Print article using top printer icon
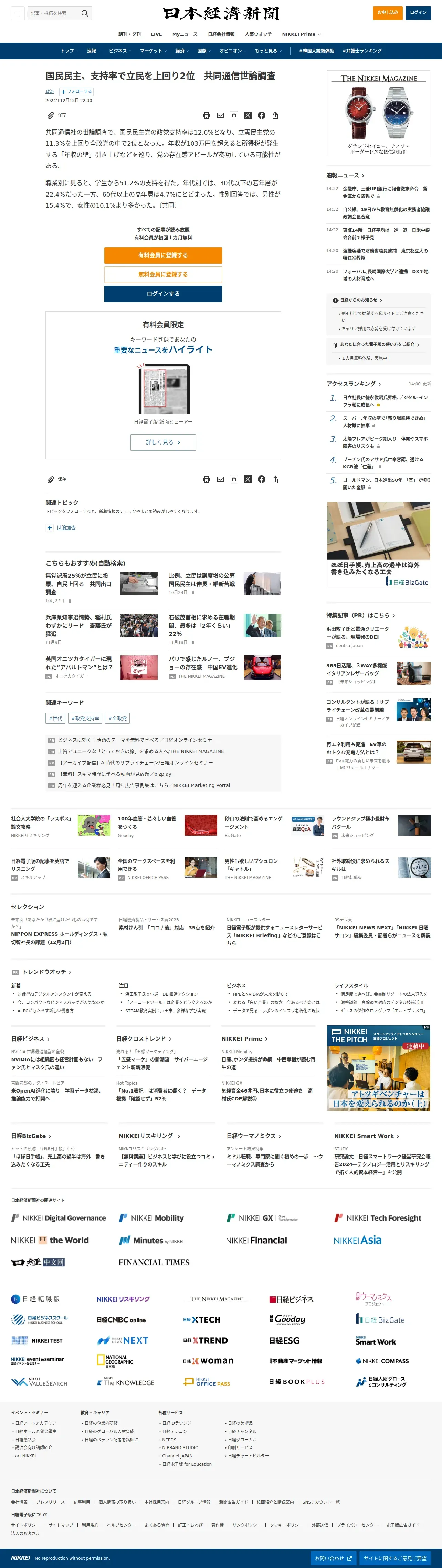 tap(207, 115)
